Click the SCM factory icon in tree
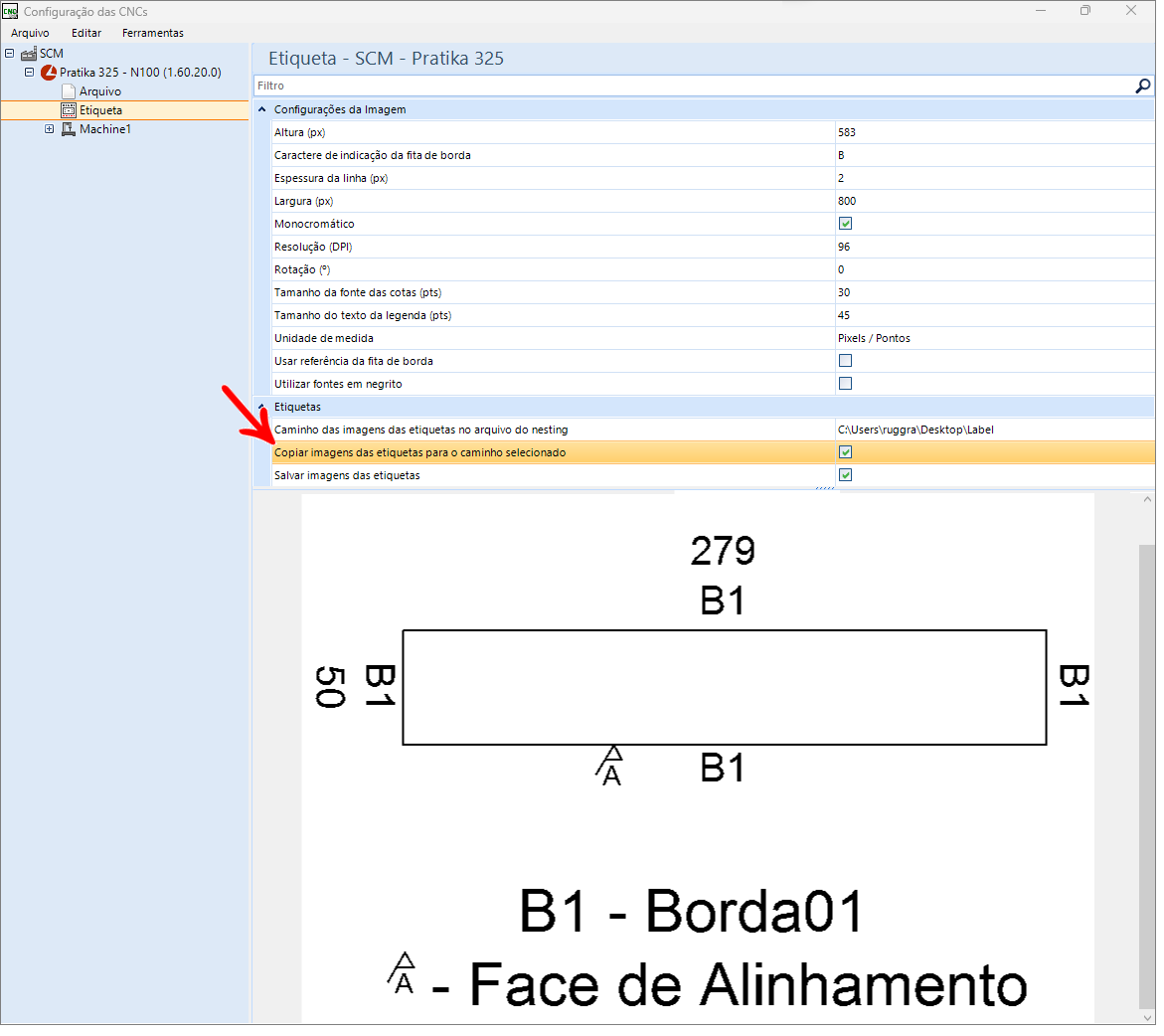Screen dimensions: 1164x1036 click(29, 54)
